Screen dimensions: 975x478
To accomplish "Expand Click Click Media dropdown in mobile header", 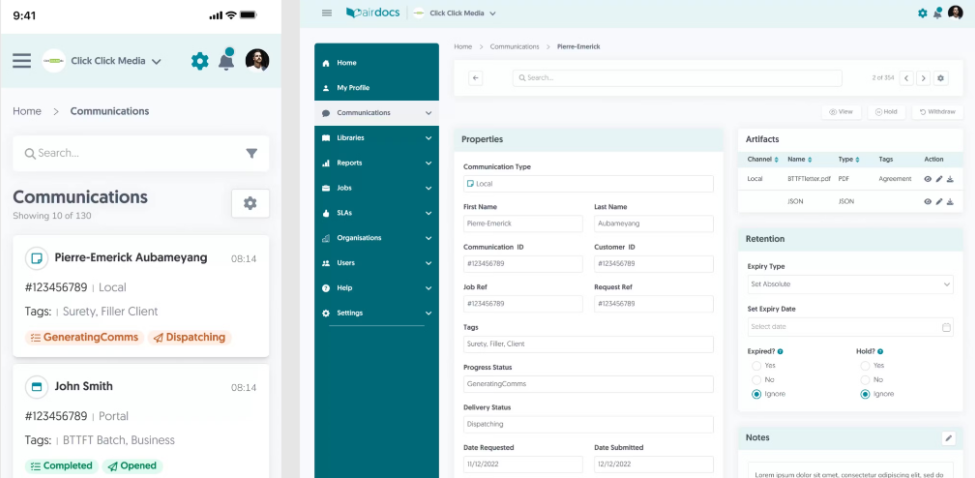I will pos(157,62).
